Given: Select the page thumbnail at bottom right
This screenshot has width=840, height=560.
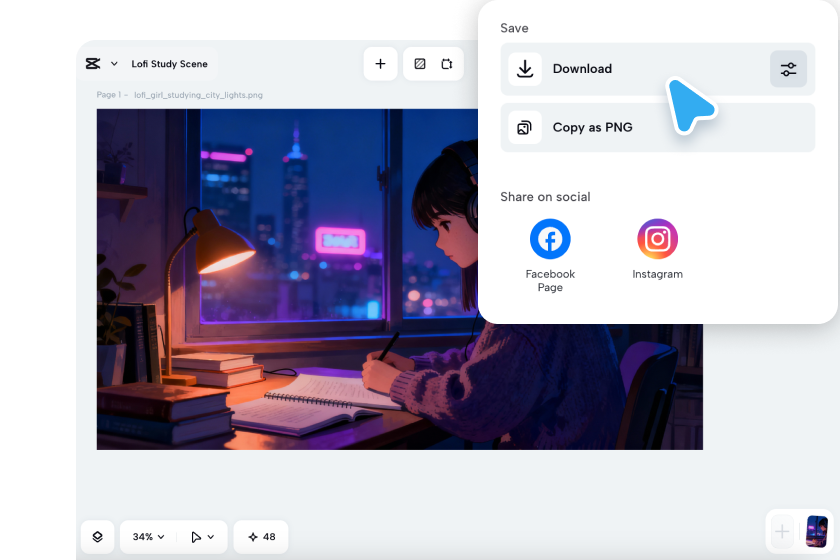Looking at the screenshot, I should click(817, 532).
